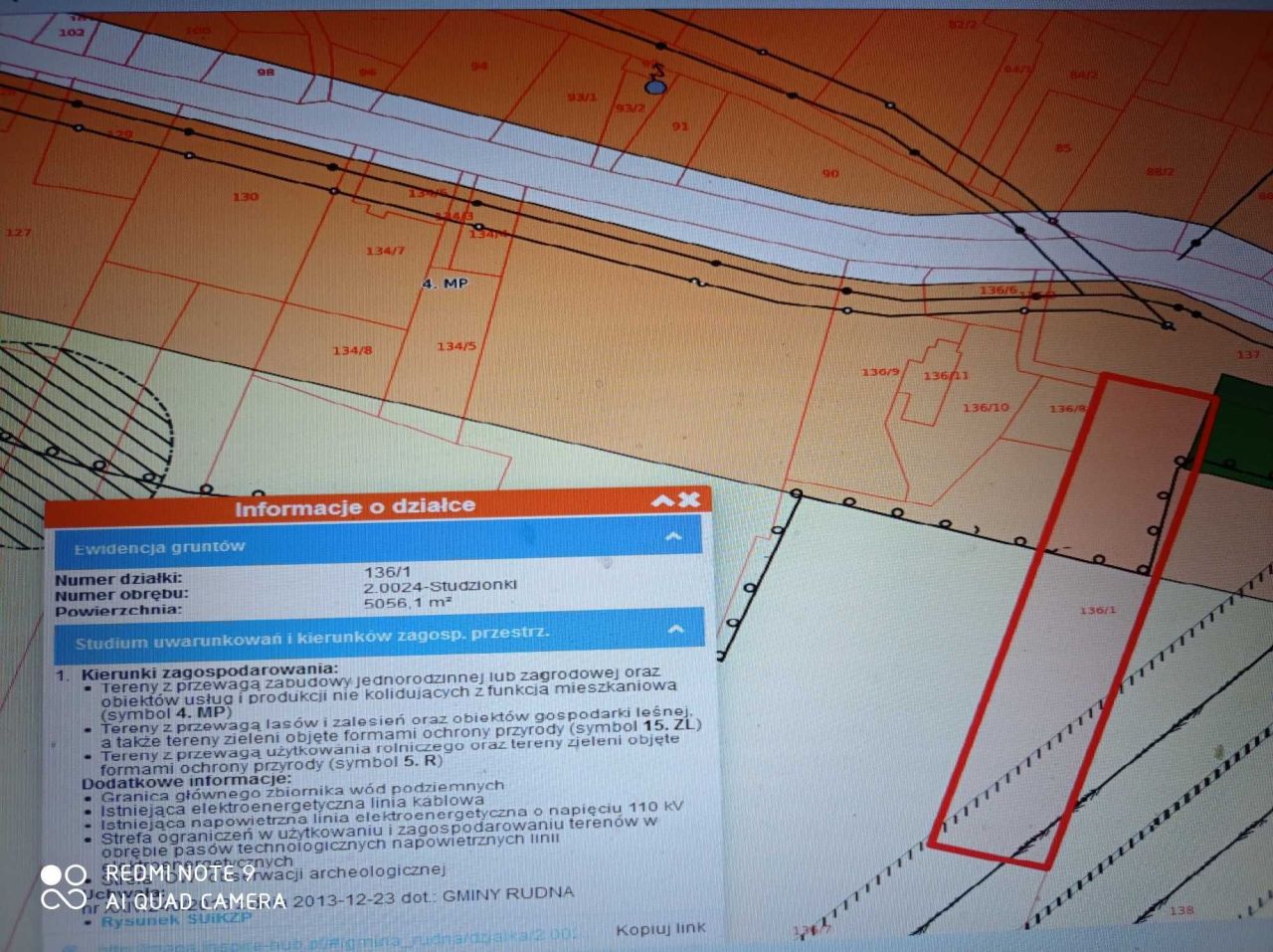Select parcel 88/2 on the map
Viewport: 1273px width, 952px height.
(x=1160, y=171)
